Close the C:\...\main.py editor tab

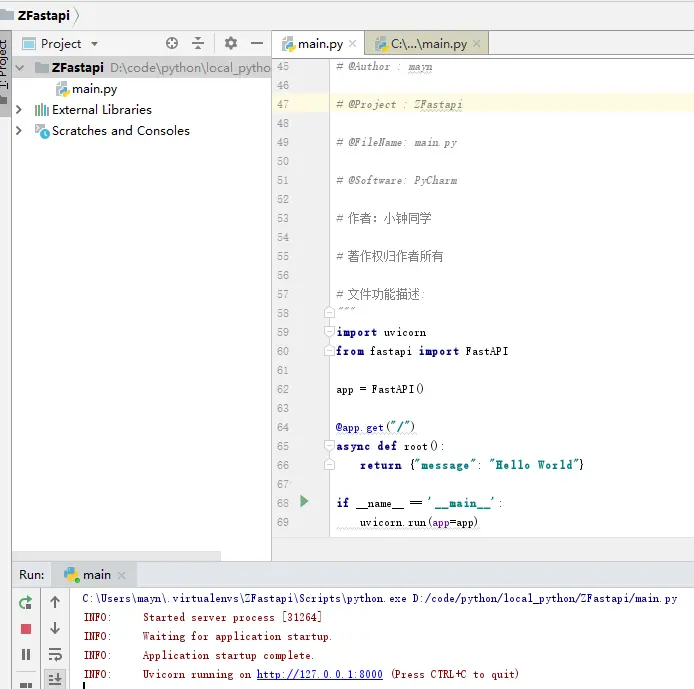click(x=476, y=43)
